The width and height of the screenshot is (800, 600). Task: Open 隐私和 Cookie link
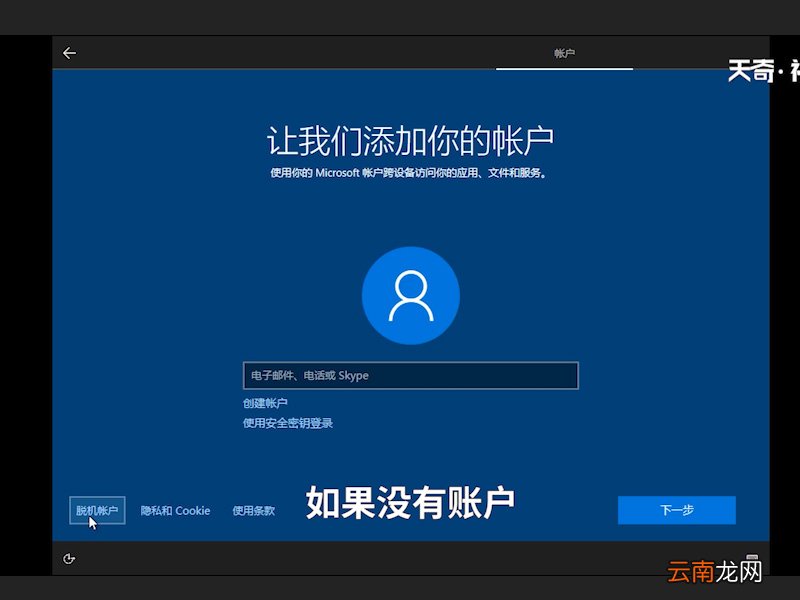point(175,510)
